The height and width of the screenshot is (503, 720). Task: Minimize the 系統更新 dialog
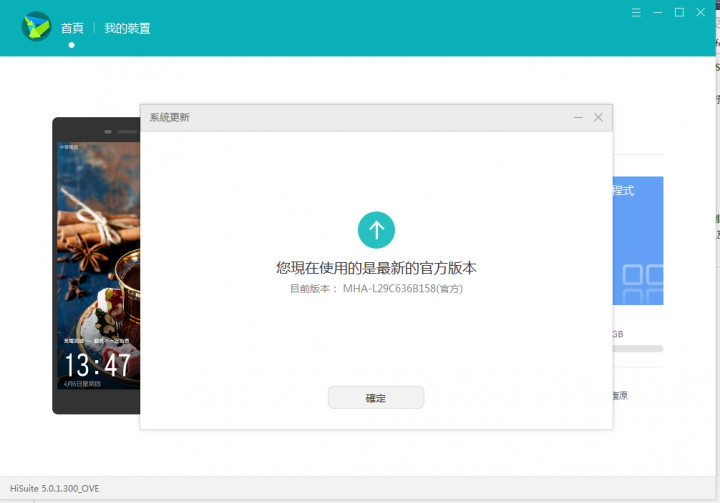click(x=578, y=118)
